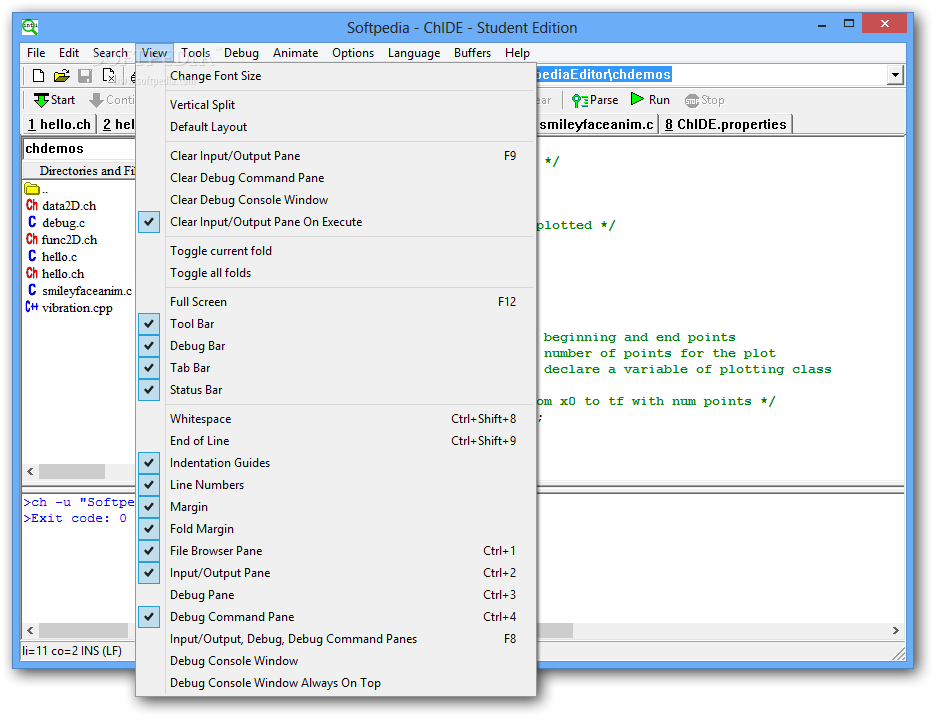Choose Vertical Split layout
The width and height of the screenshot is (934, 717).
click(x=336, y=105)
